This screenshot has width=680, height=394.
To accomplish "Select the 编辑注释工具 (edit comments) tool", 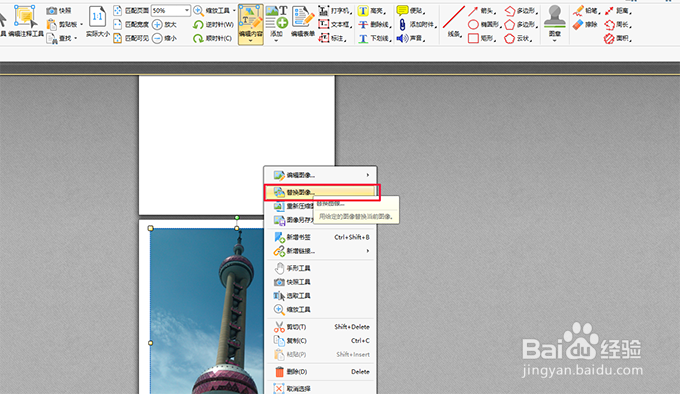I will [x=25, y=21].
